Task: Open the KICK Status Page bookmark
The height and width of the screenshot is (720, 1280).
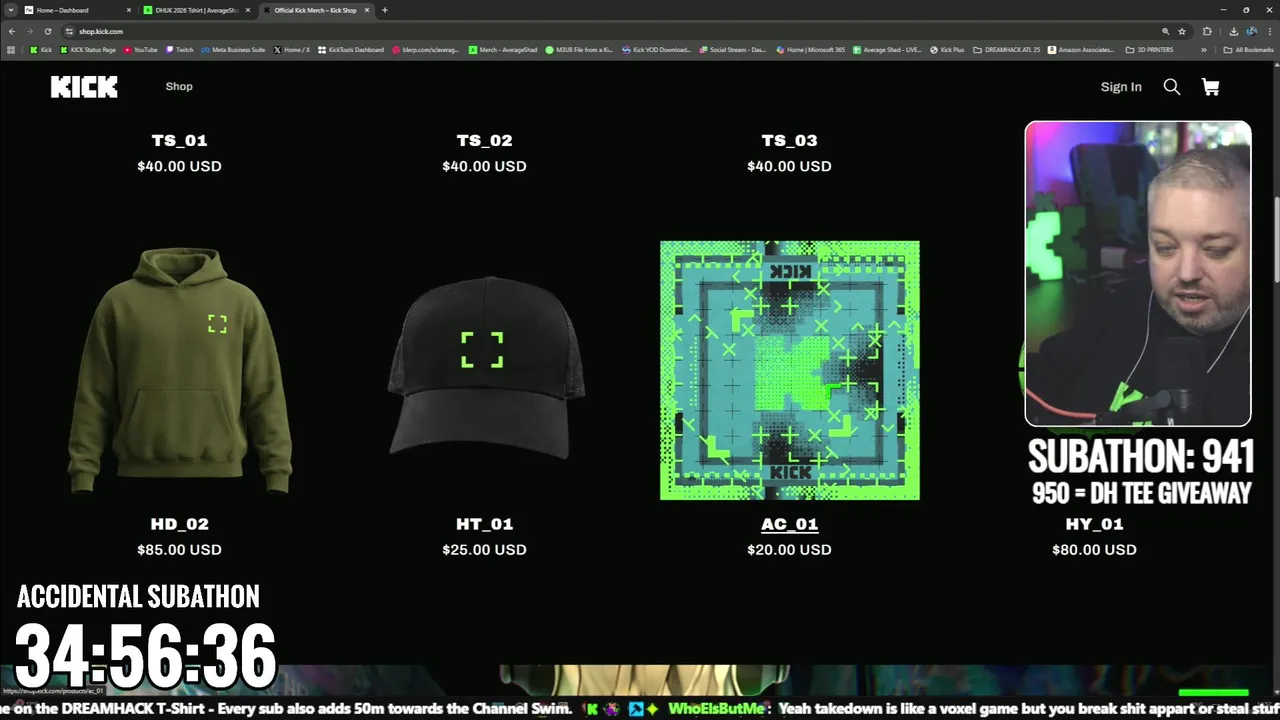Action: (88, 49)
